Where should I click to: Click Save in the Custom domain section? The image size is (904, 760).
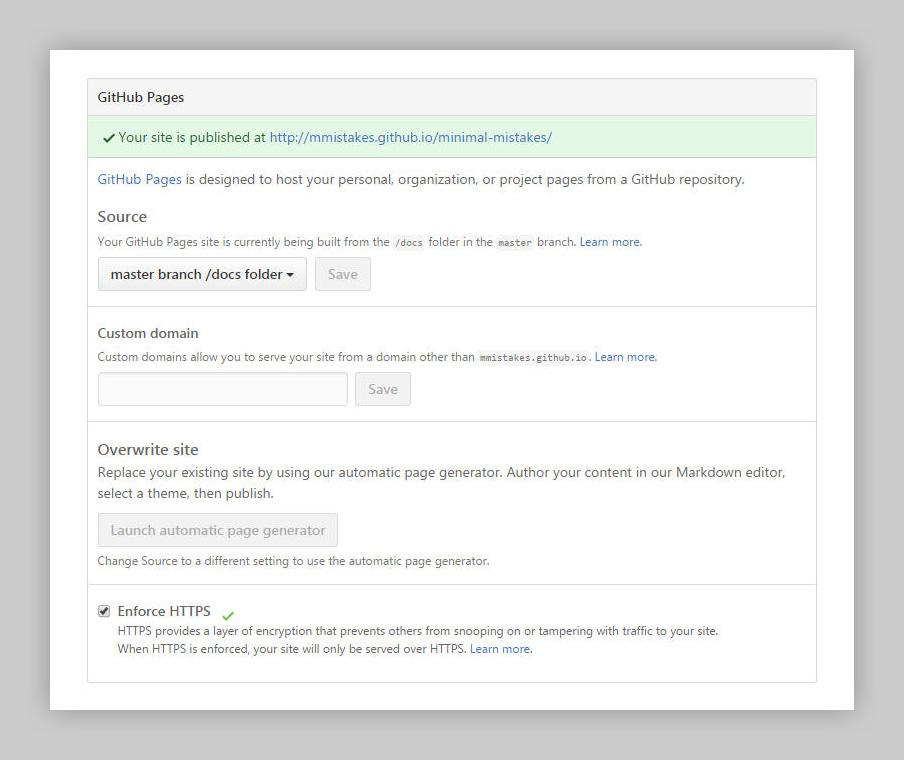pos(382,388)
